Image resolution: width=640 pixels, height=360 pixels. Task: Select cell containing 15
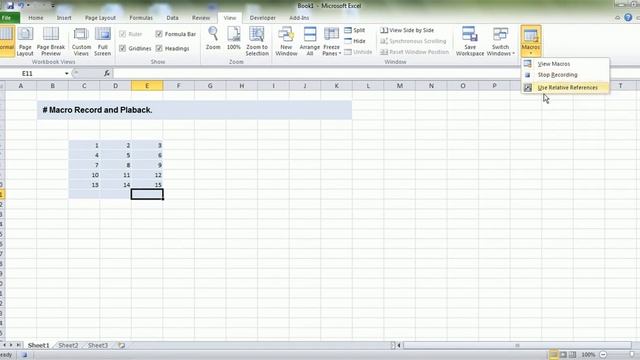[147, 185]
